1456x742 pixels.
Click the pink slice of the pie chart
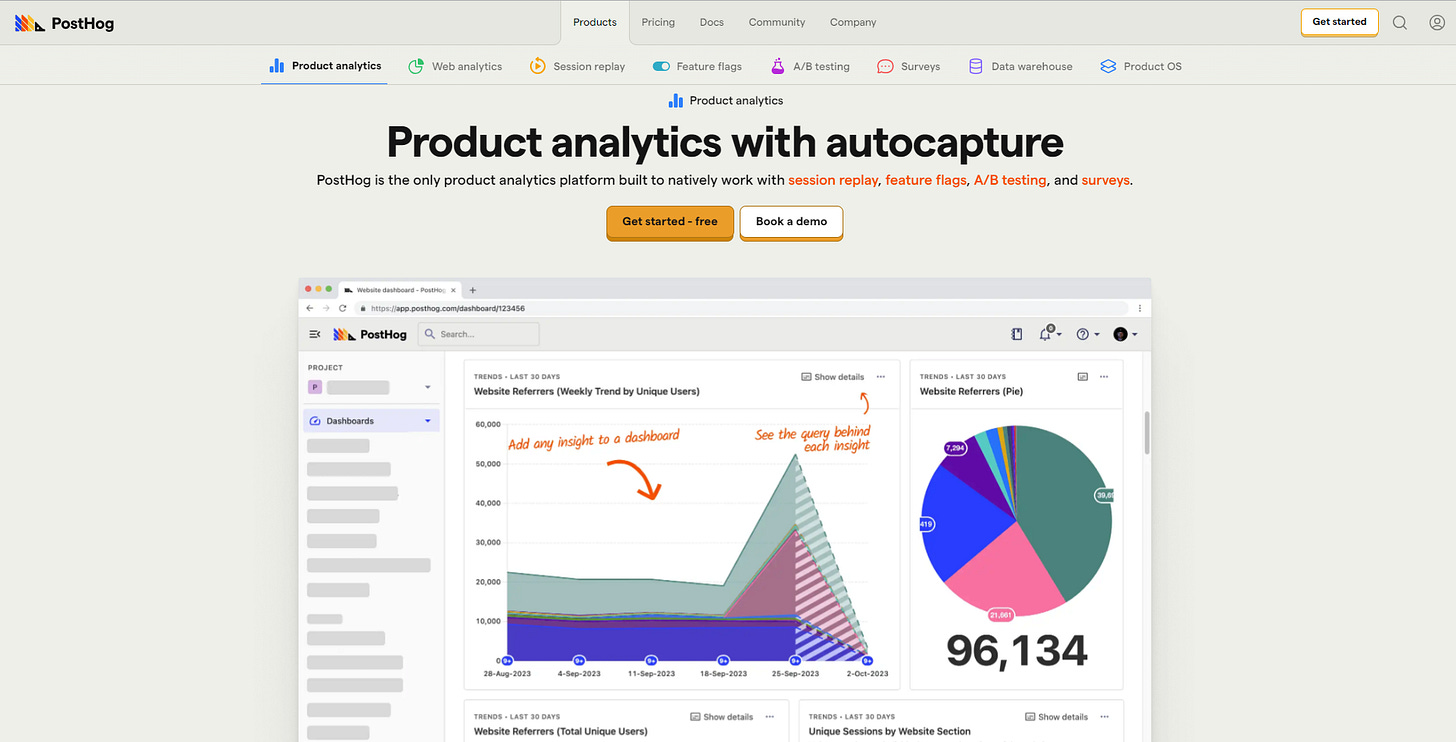(1005, 570)
